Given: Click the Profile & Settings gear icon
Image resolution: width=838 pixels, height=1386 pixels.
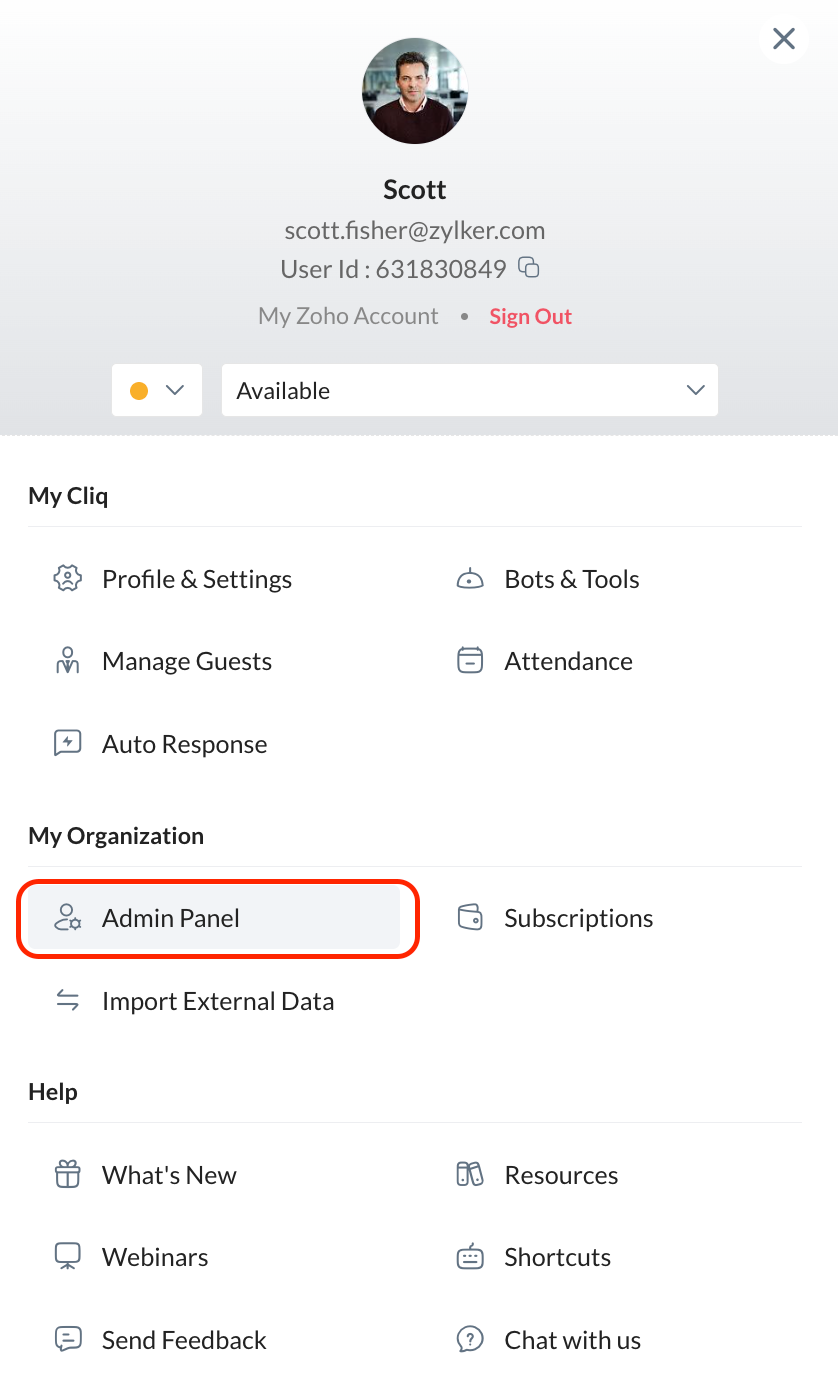Looking at the screenshot, I should (67, 579).
